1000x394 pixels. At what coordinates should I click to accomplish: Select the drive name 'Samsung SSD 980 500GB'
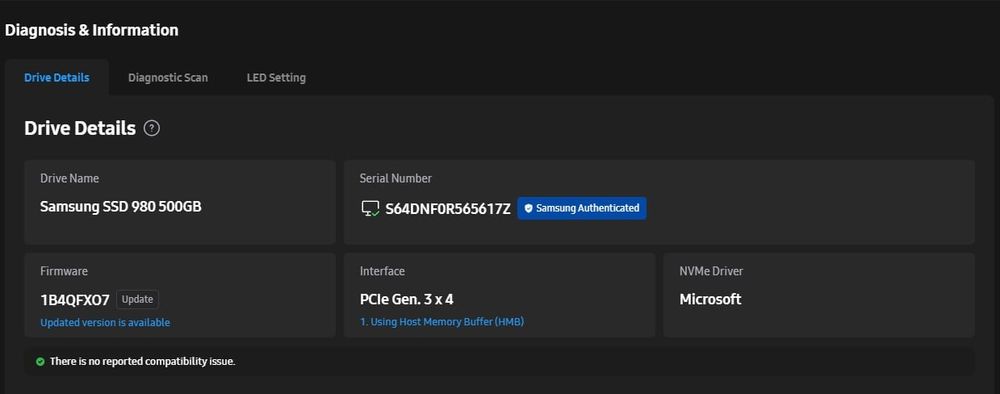tap(121, 207)
